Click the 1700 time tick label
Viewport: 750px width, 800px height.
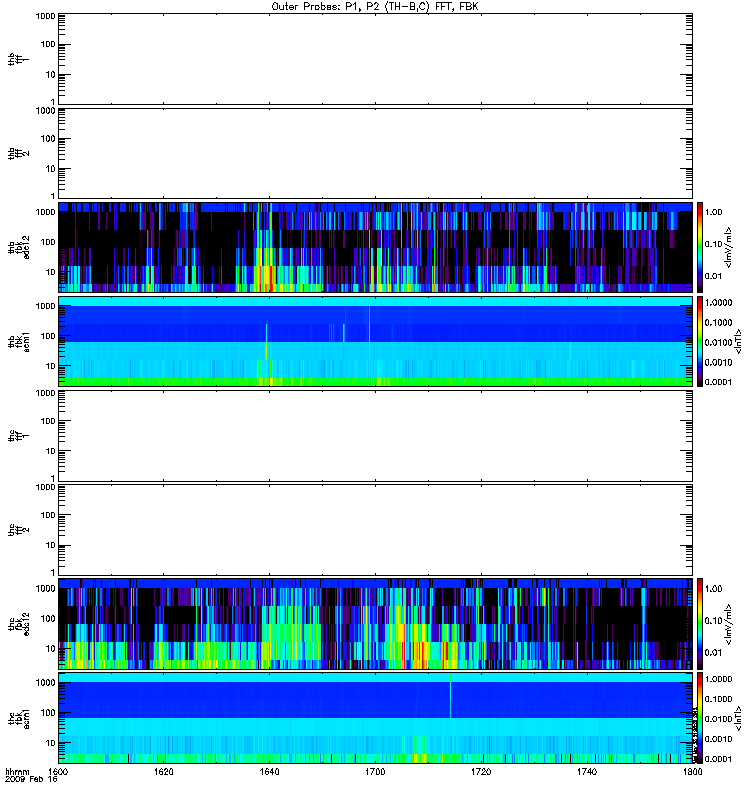(375, 772)
